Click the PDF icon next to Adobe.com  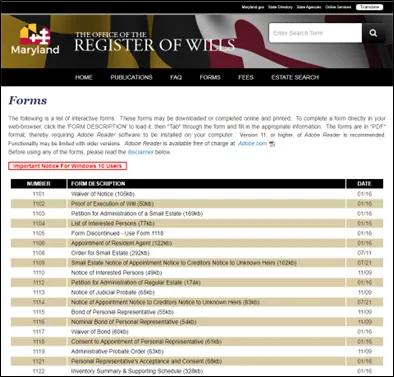272,144
